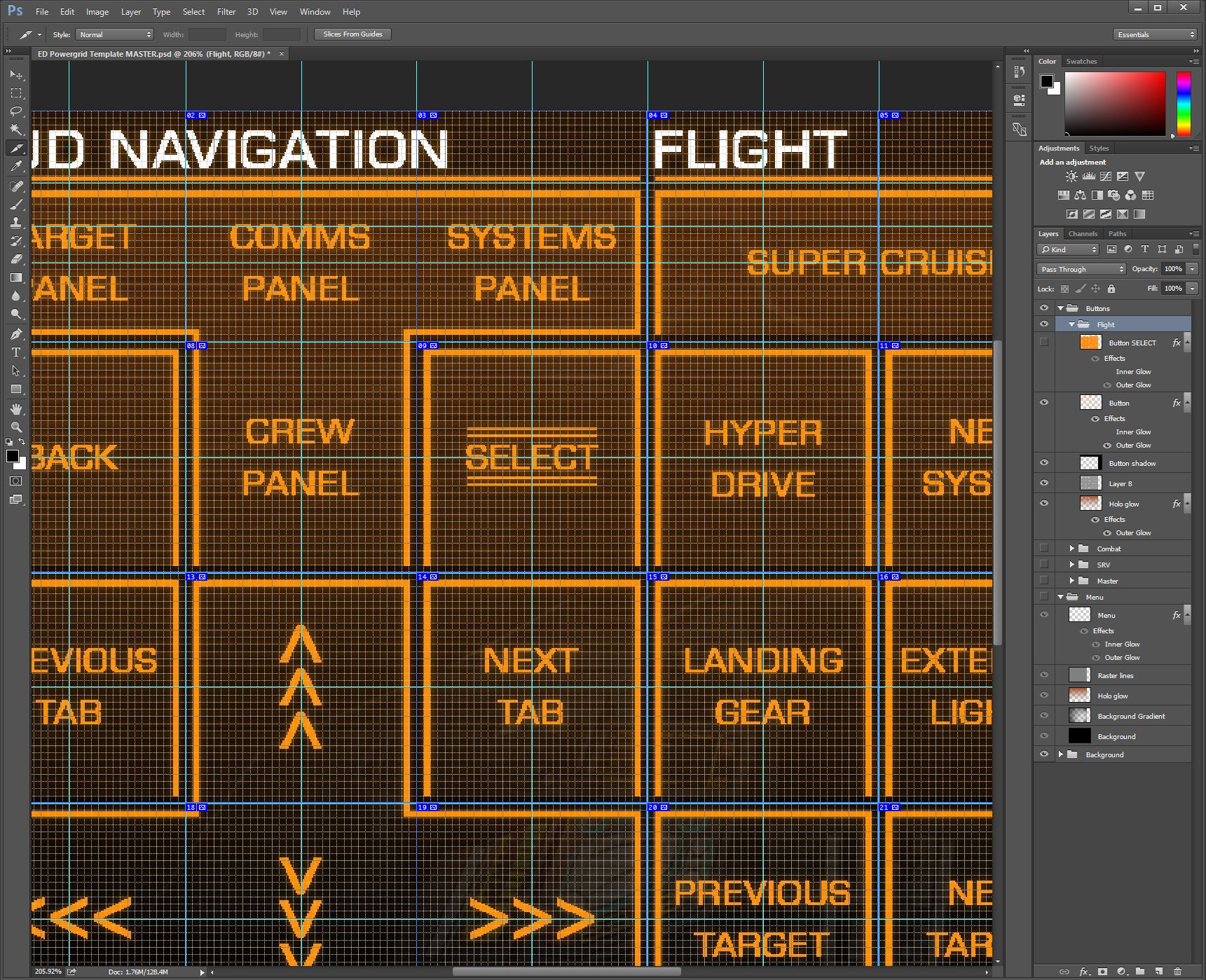The height and width of the screenshot is (980, 1206).
Task: Select the Lasso tool
Action: pos(16,111)
